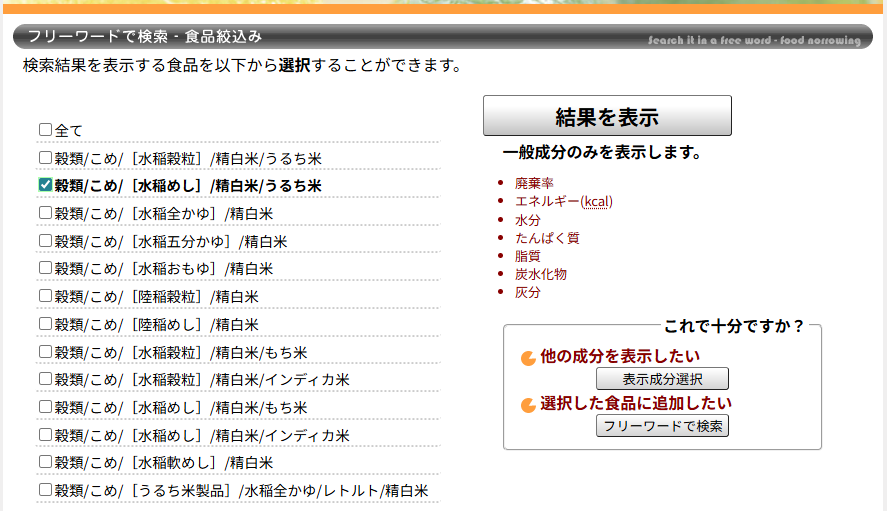Check 穀類/こめ/[水稲めし]/精白米/もち米 checkbox
The image size is (887, 511).
[x=45, y=406]
